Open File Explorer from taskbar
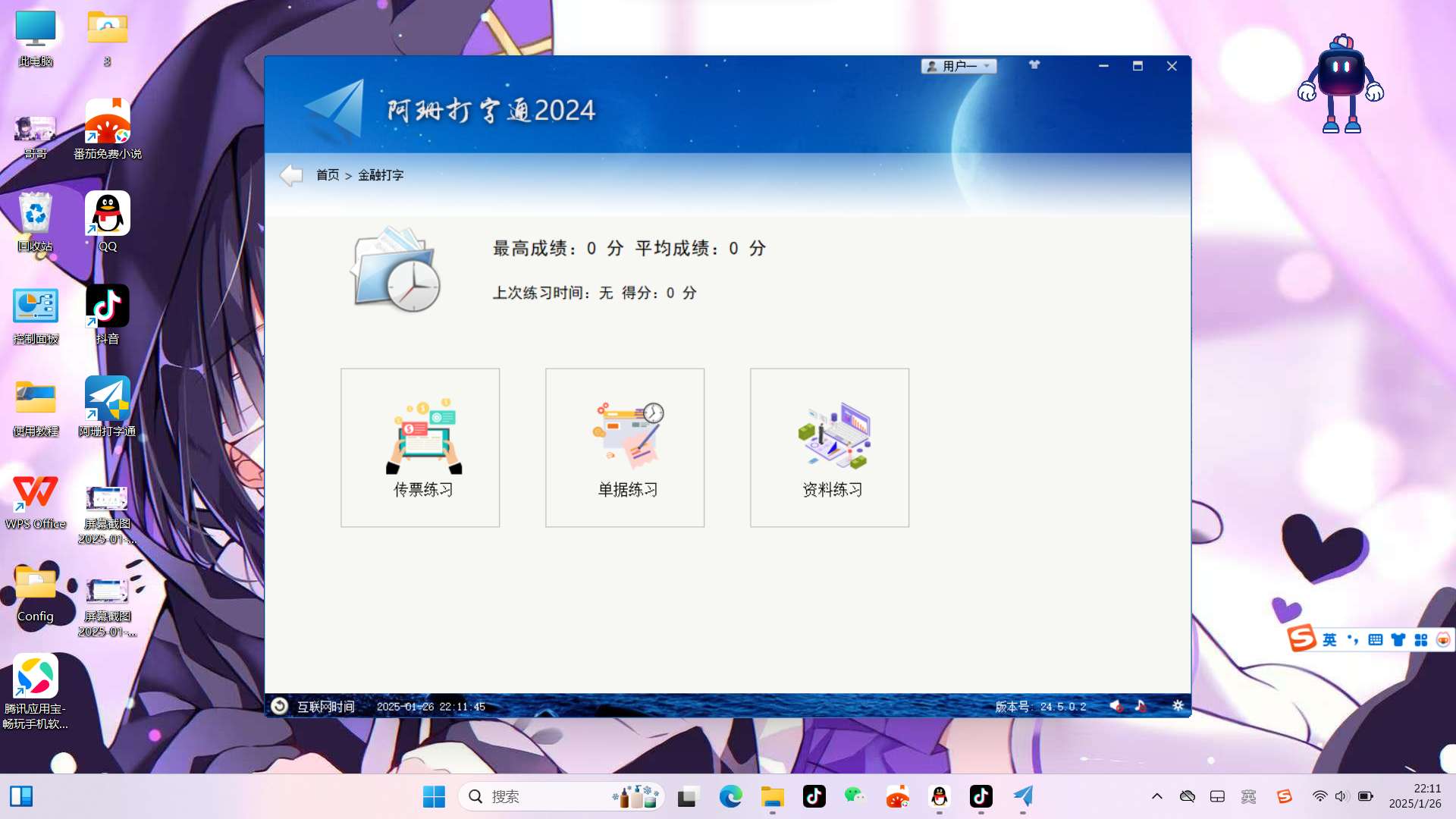This screenshot has width=1456, height=819. 772,796
